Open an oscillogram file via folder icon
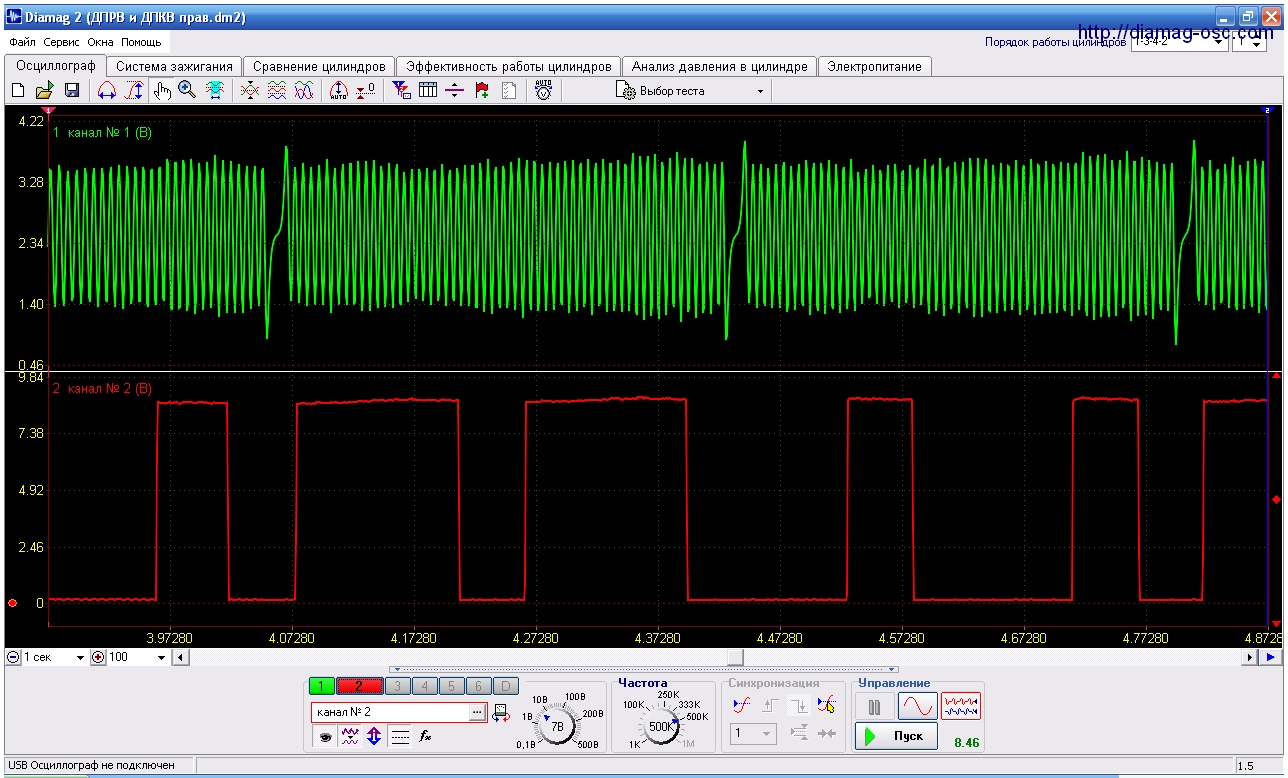This screenshot has height=778, width=1288. click(45, 91)
